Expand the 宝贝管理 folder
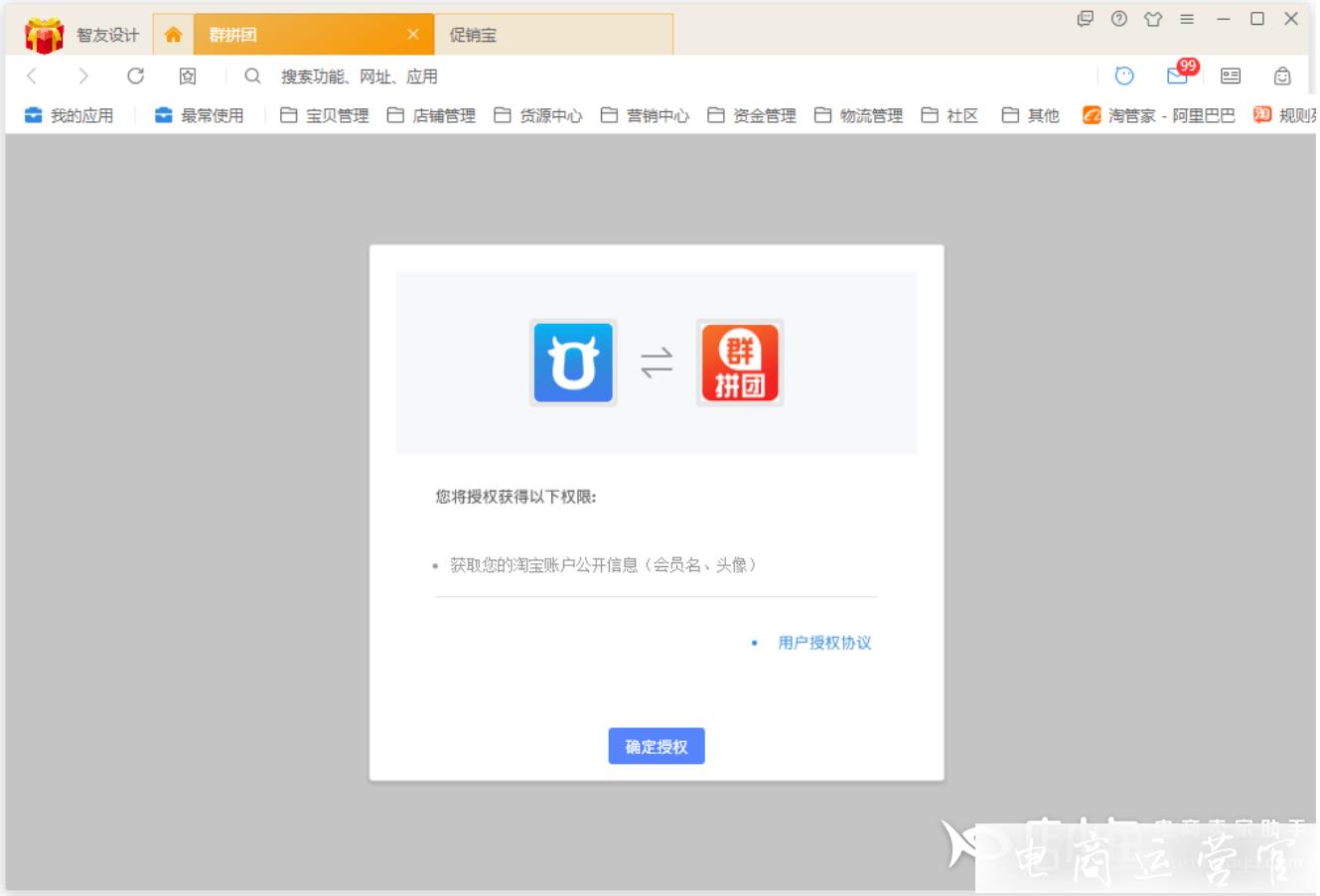The height and width of the screenshot is (896, 1320). [325, 115]
